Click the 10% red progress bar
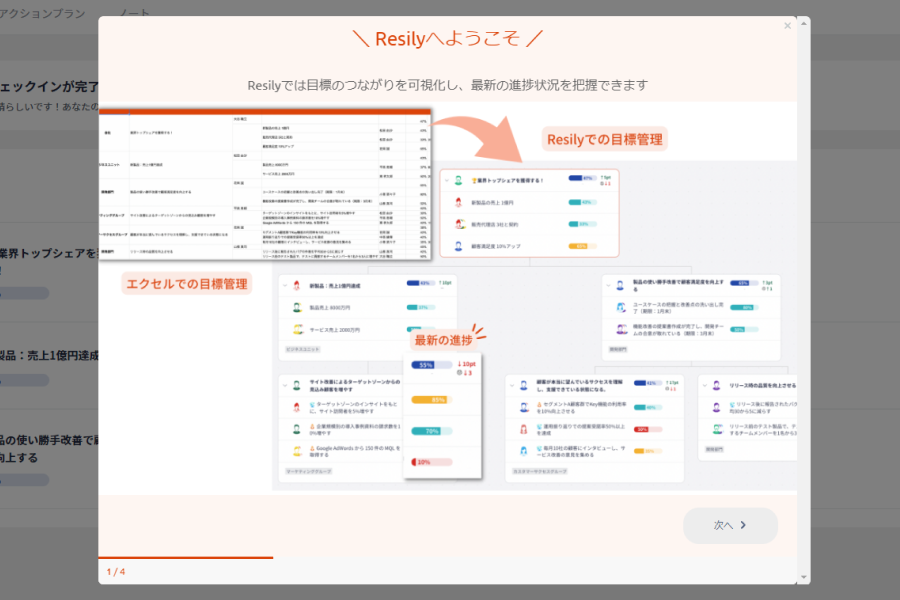900x600 pixels. [x=432, y=462]
